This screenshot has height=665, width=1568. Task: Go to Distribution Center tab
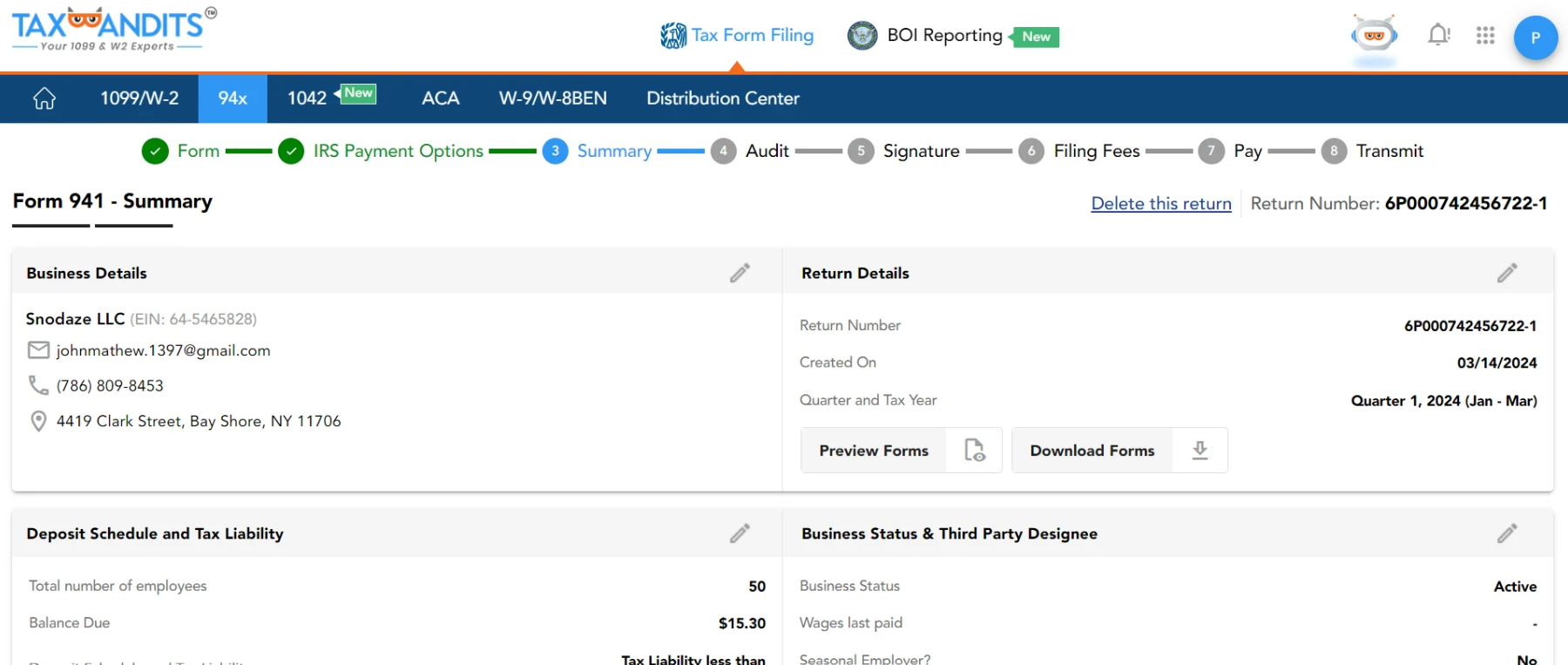(x=723, y=98)
